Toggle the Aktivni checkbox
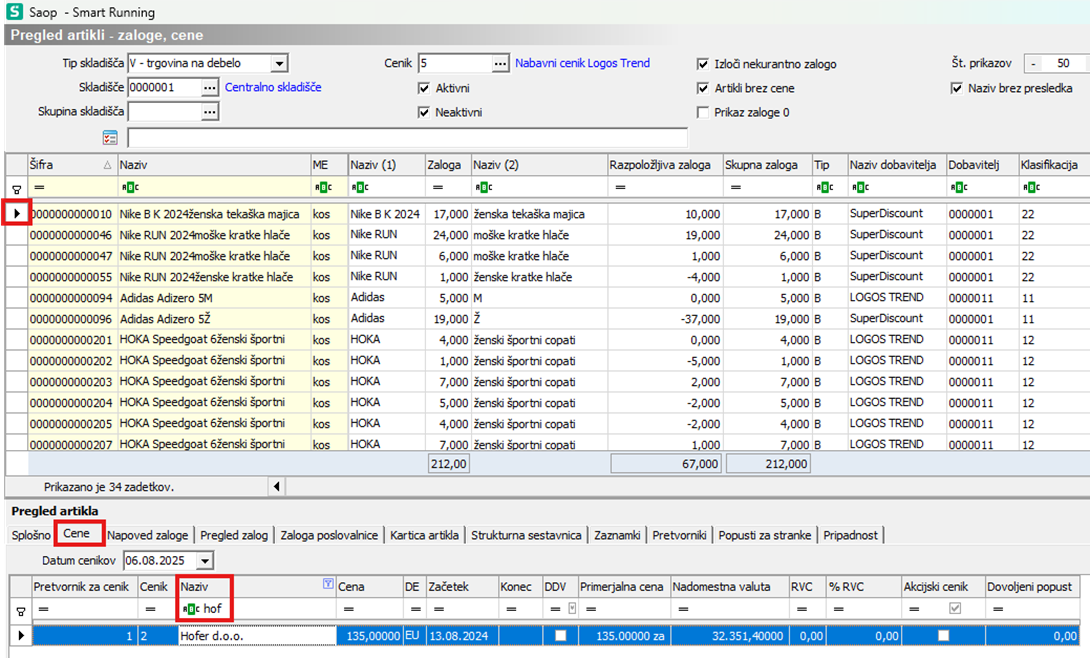The height and width of the screenshot is (658, 1090). coord(424,88)
